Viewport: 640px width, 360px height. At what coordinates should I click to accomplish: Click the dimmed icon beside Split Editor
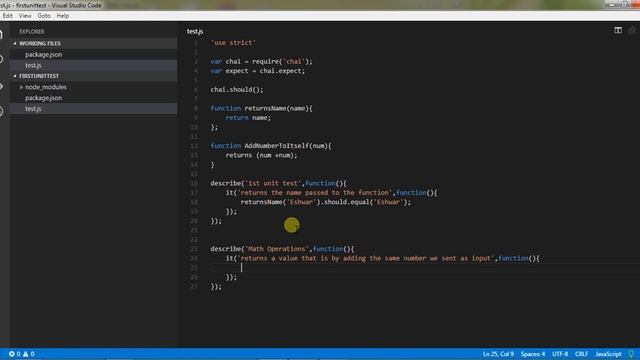[x=632, y=30]
